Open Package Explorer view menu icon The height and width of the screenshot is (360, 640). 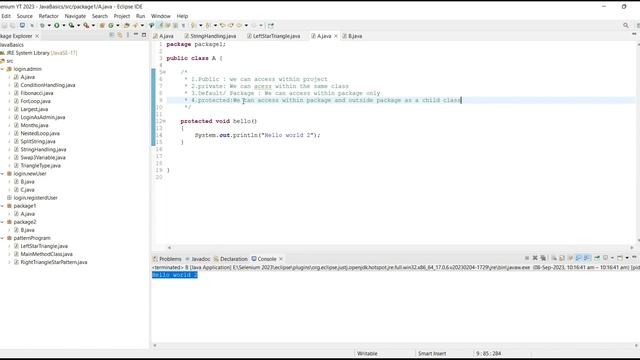click(127, 36)
